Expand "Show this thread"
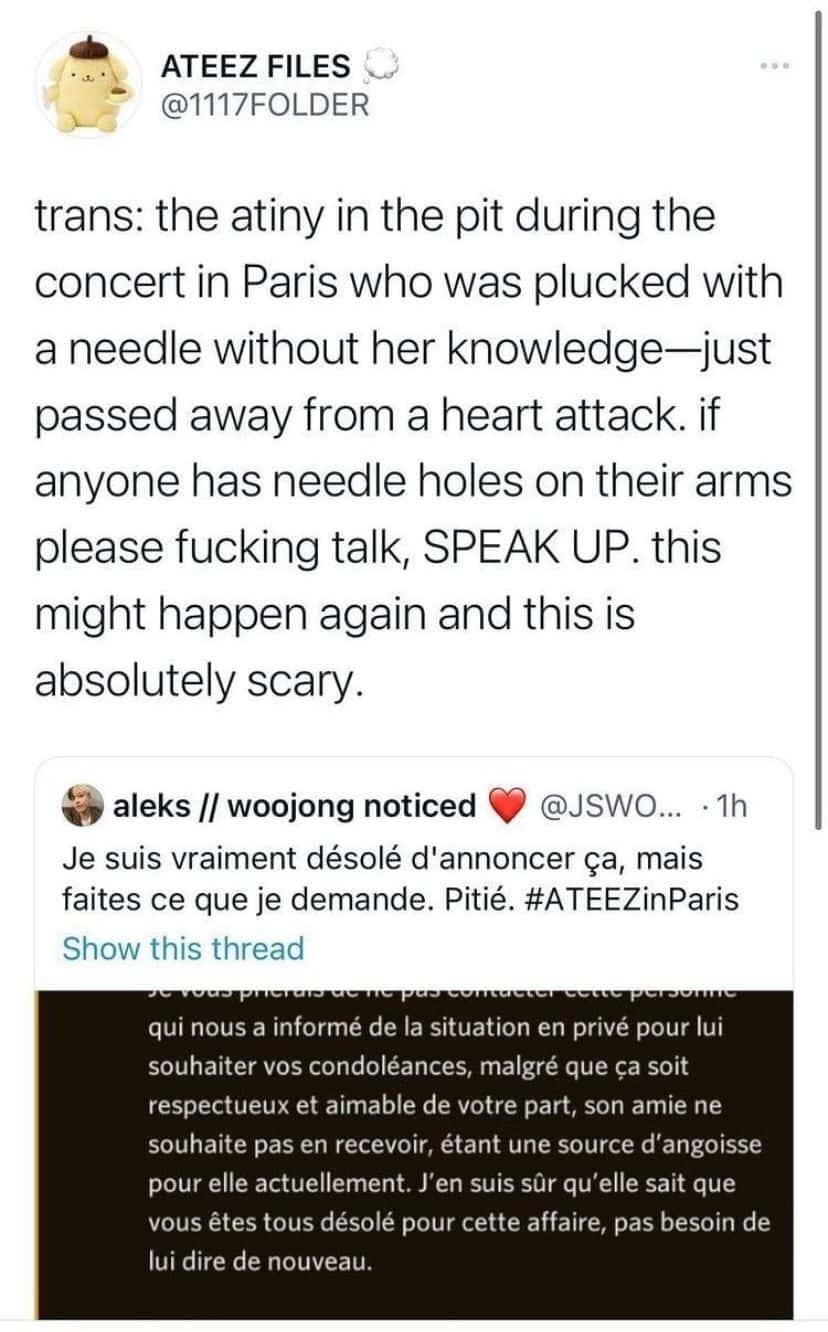This screenshot has height=1332, width=828. click(182, 947)
